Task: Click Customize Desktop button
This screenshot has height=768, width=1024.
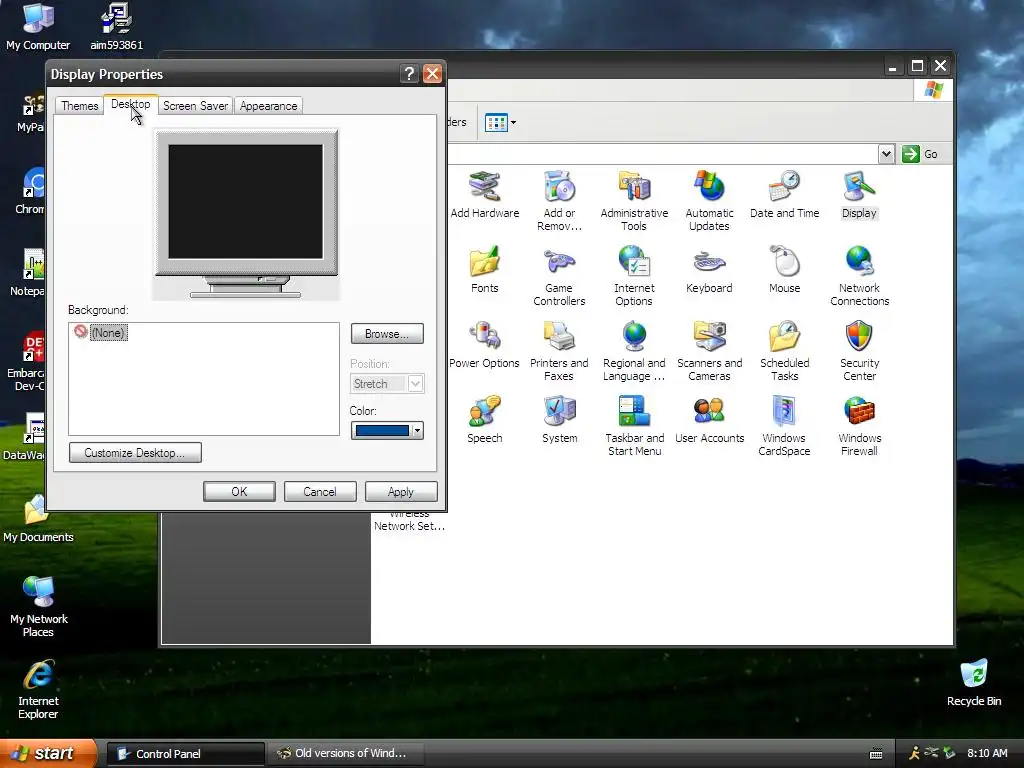Action: point(135,453)
